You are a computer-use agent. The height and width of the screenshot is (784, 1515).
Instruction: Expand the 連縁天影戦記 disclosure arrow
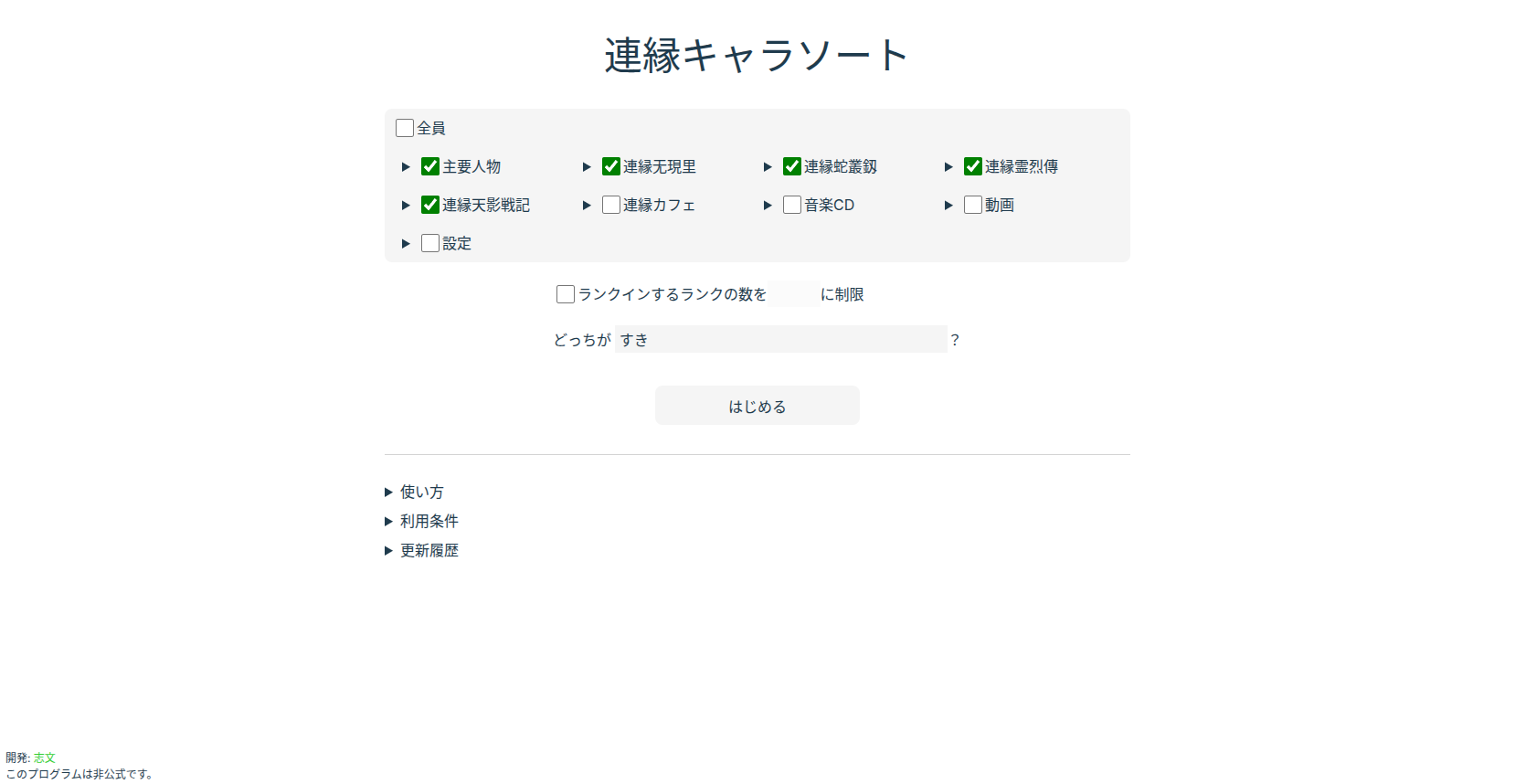tap(406, 206)
